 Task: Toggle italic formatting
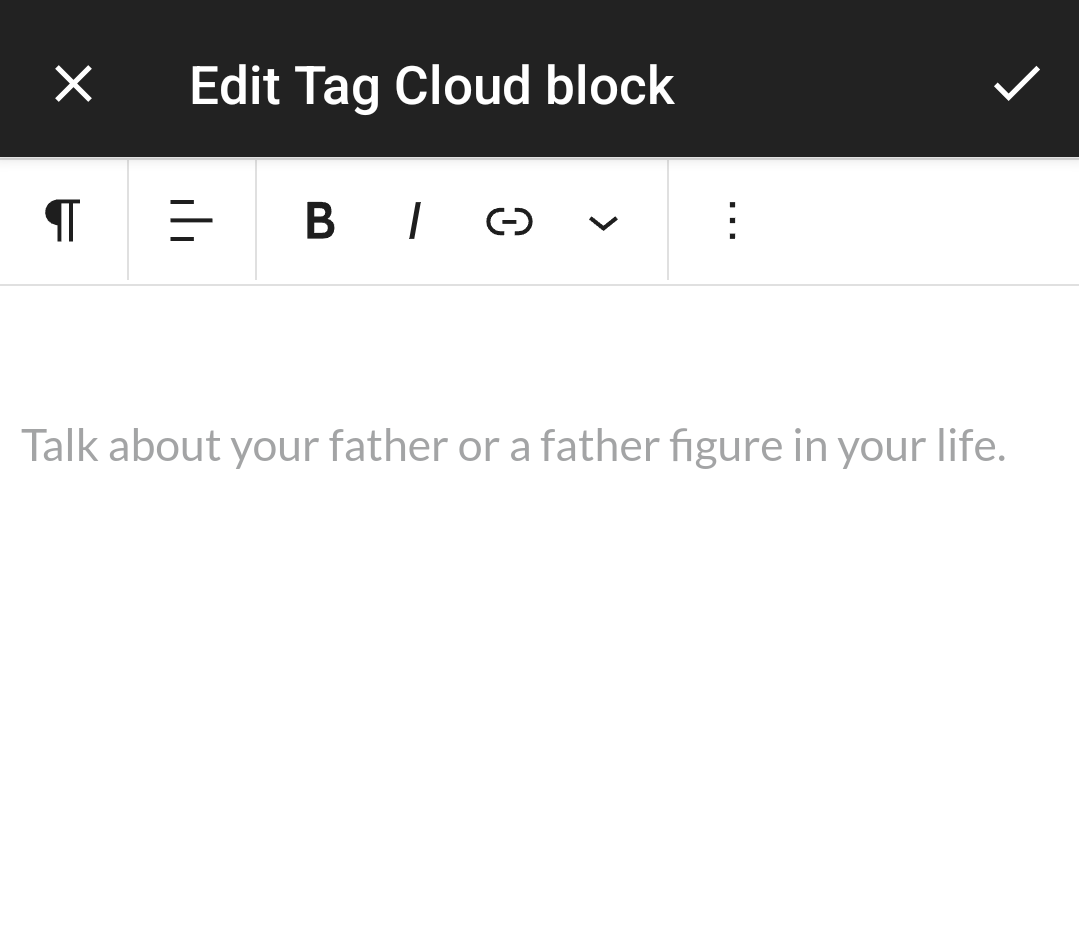coord(414,221)
